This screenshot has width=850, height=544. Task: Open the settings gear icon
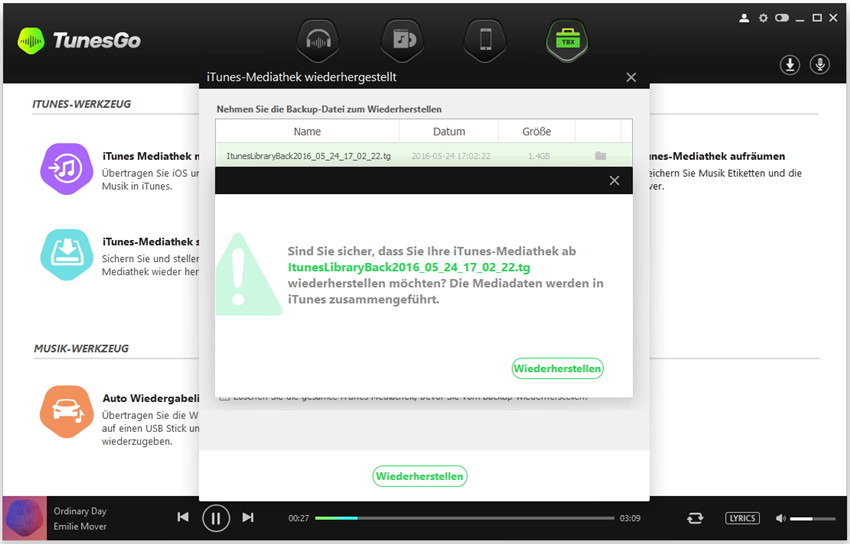point(763,18)
